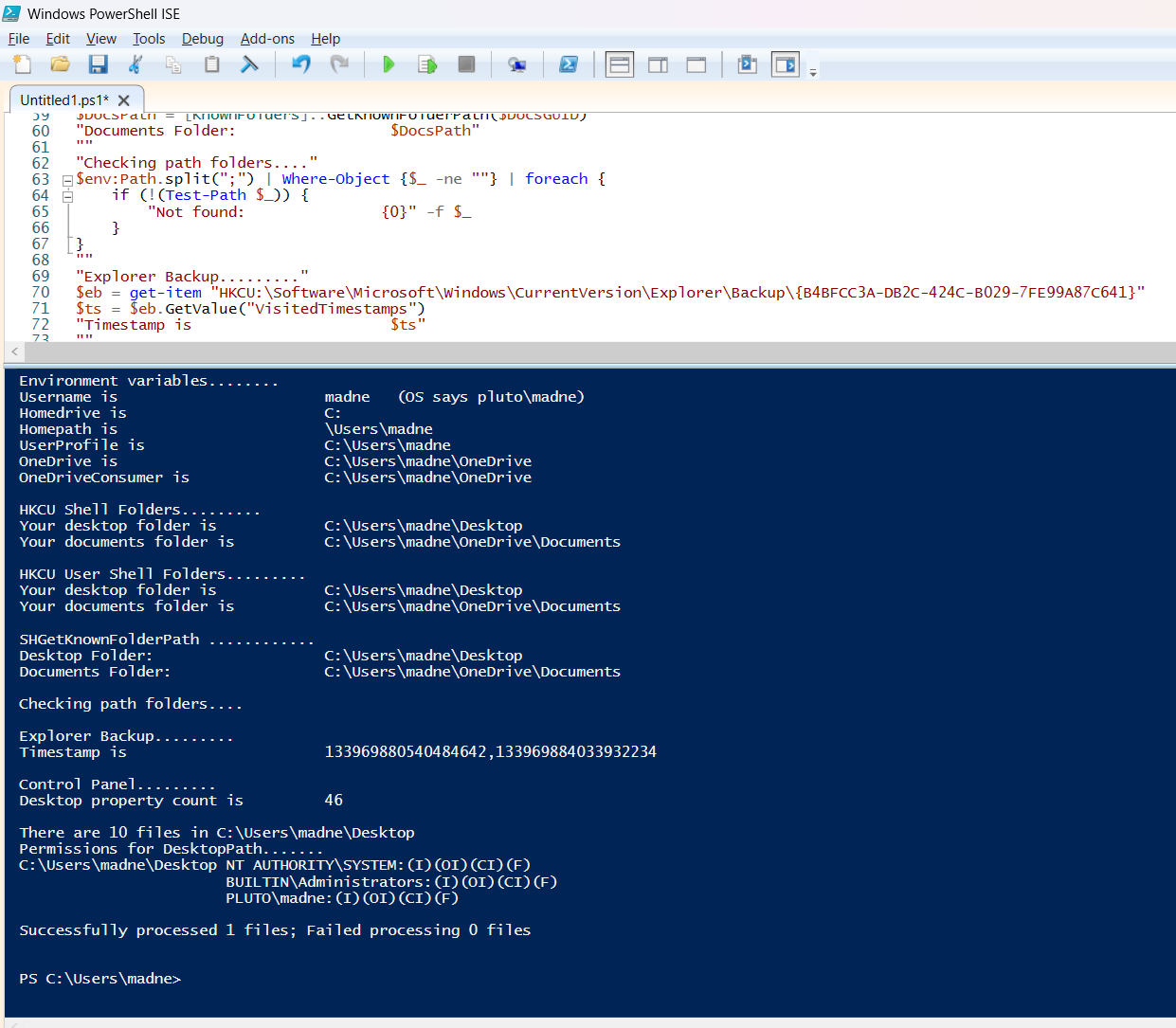1176x1028 pixels.
Task: Click the 'Control Panel.........' console heading
Action: point(118,785)
